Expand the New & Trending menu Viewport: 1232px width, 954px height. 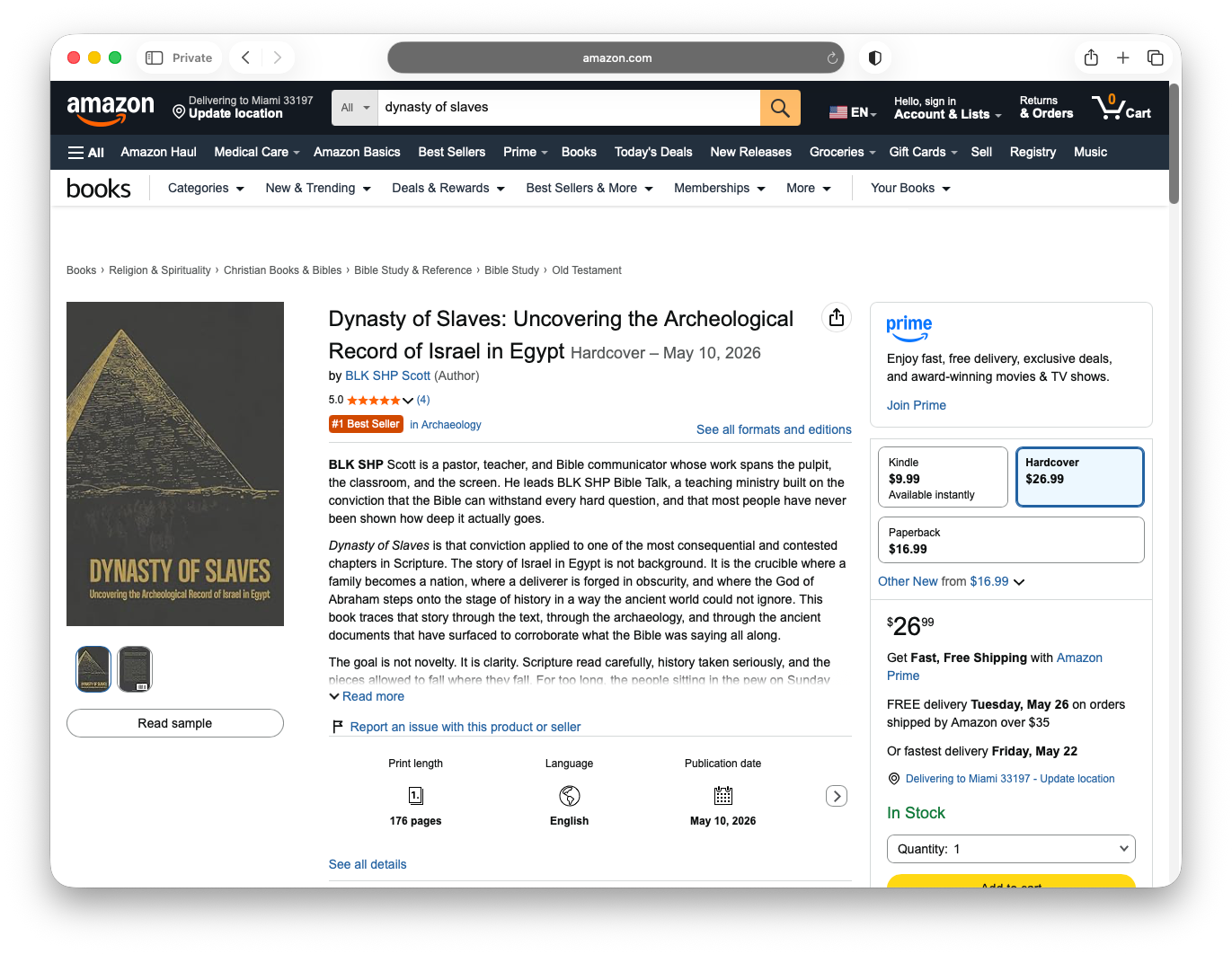click(318, 188)
